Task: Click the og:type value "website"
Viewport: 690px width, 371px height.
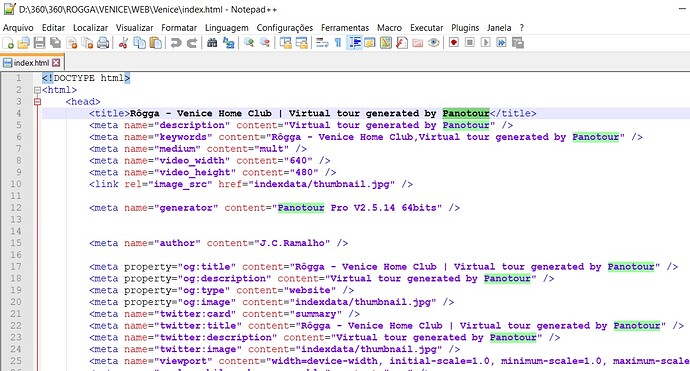Action: (x=309, y=290)
